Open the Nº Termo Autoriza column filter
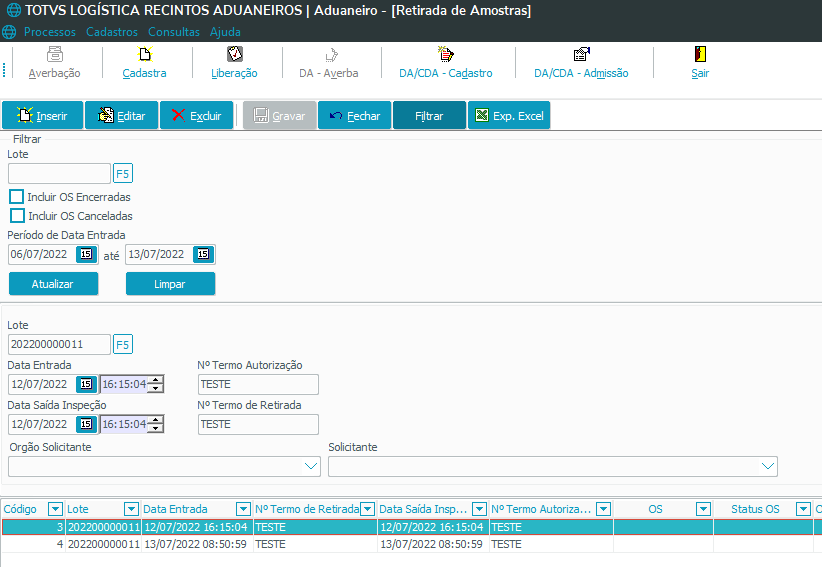 point(604,509)
